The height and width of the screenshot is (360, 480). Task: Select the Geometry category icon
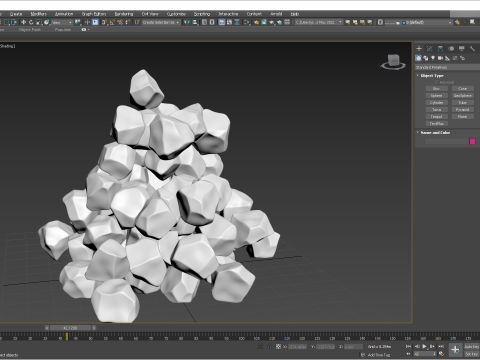(418, 58)
